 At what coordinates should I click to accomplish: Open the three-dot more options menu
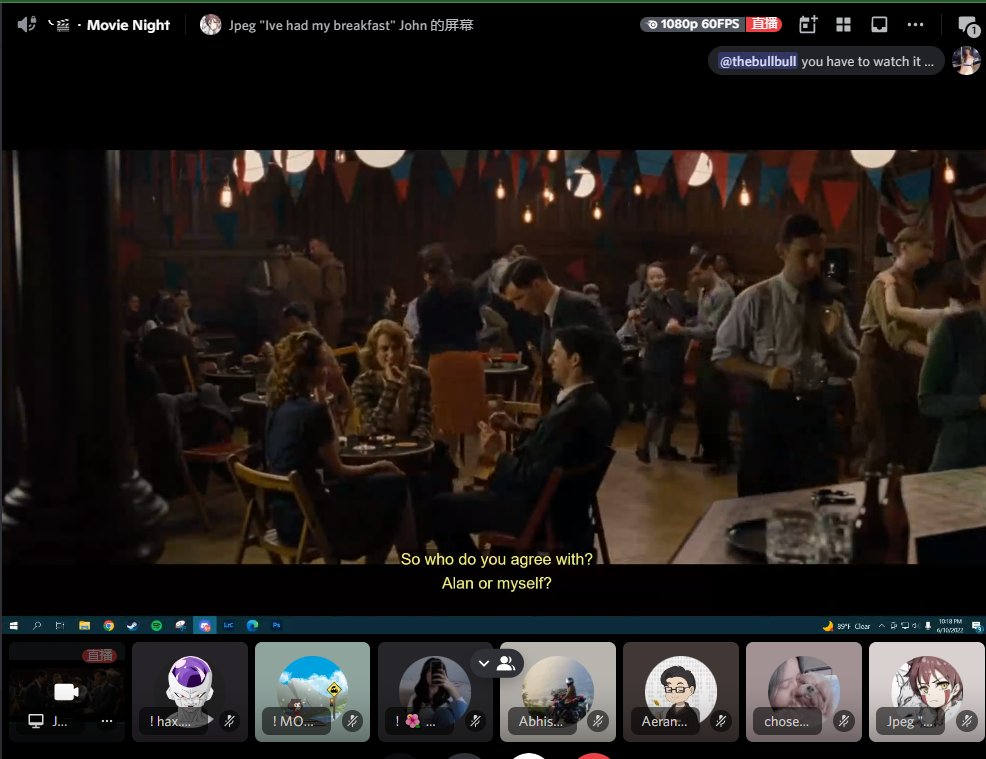click(x=915, y=25)
